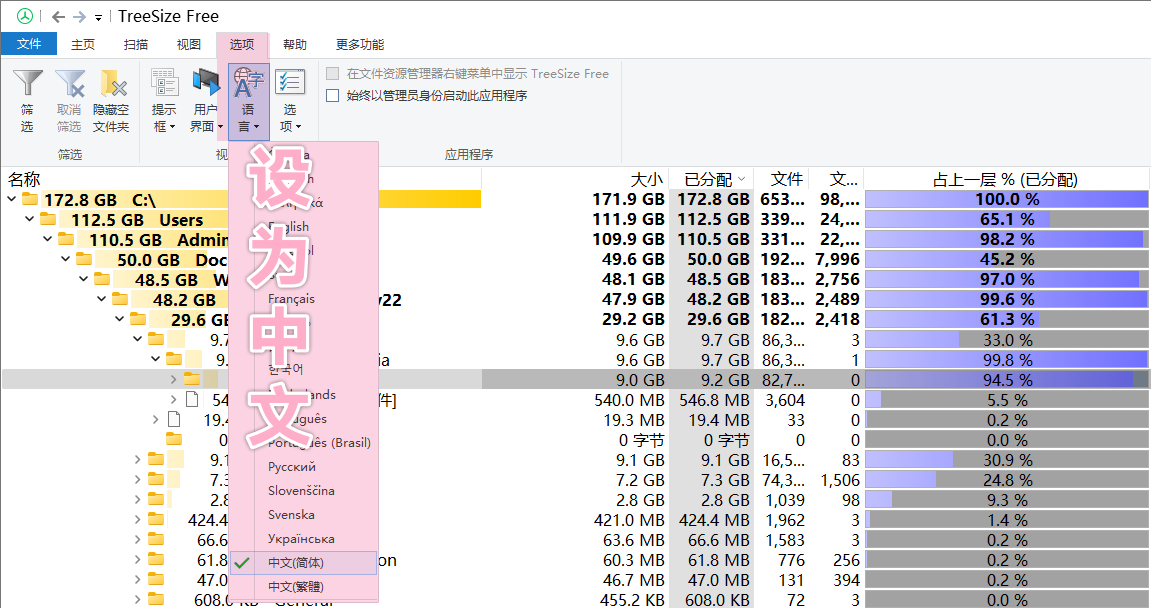Switch to the 视图 tab
Screen dimensions: 1151x608
[189, 44]
